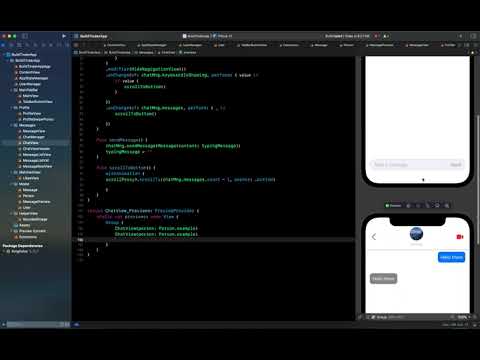The width and height of the screenshot is (480, 360).
Task: Expand the Kingfisher package
Action: point(4,251)
